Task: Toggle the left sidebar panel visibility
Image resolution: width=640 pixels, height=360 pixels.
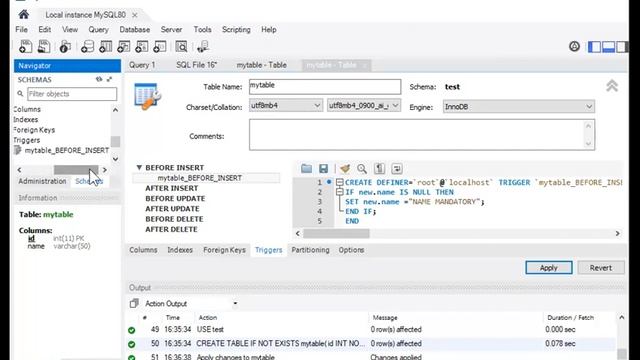Action: [594, 47]
